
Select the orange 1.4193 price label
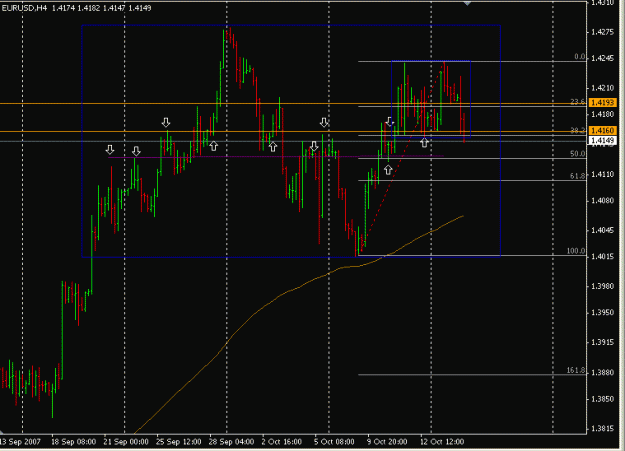coord(602,102)
